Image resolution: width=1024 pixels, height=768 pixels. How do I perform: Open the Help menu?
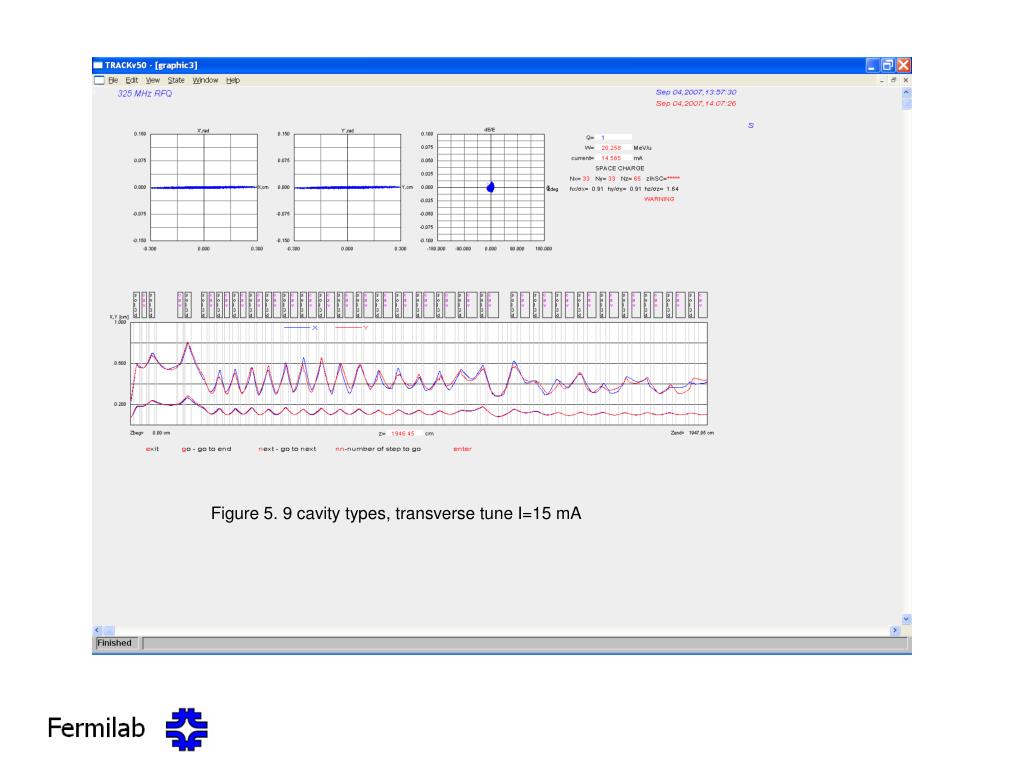[233, 80]
